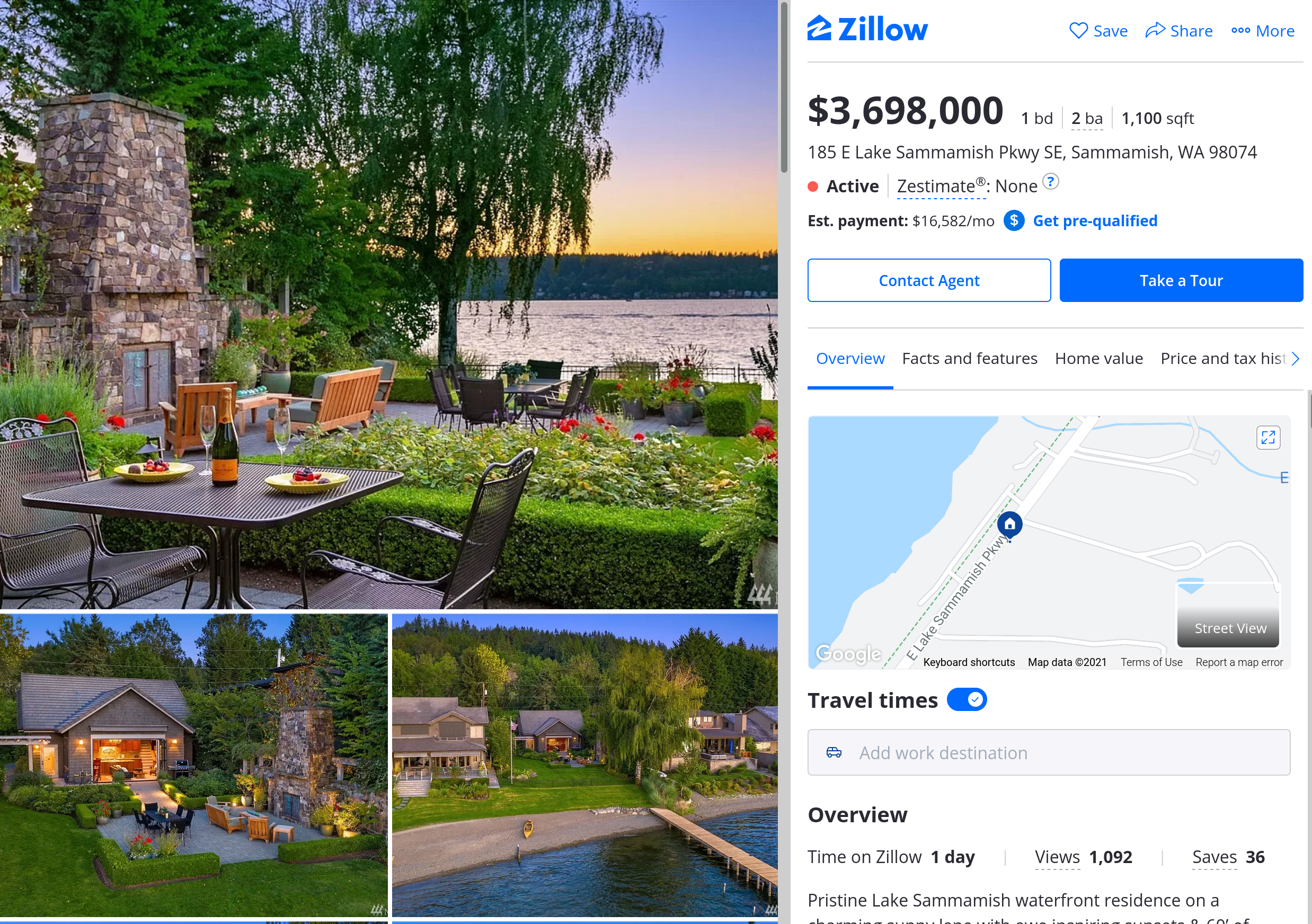
Task: Expand tab list with right chevron
Action: [x=1296, y=359]
